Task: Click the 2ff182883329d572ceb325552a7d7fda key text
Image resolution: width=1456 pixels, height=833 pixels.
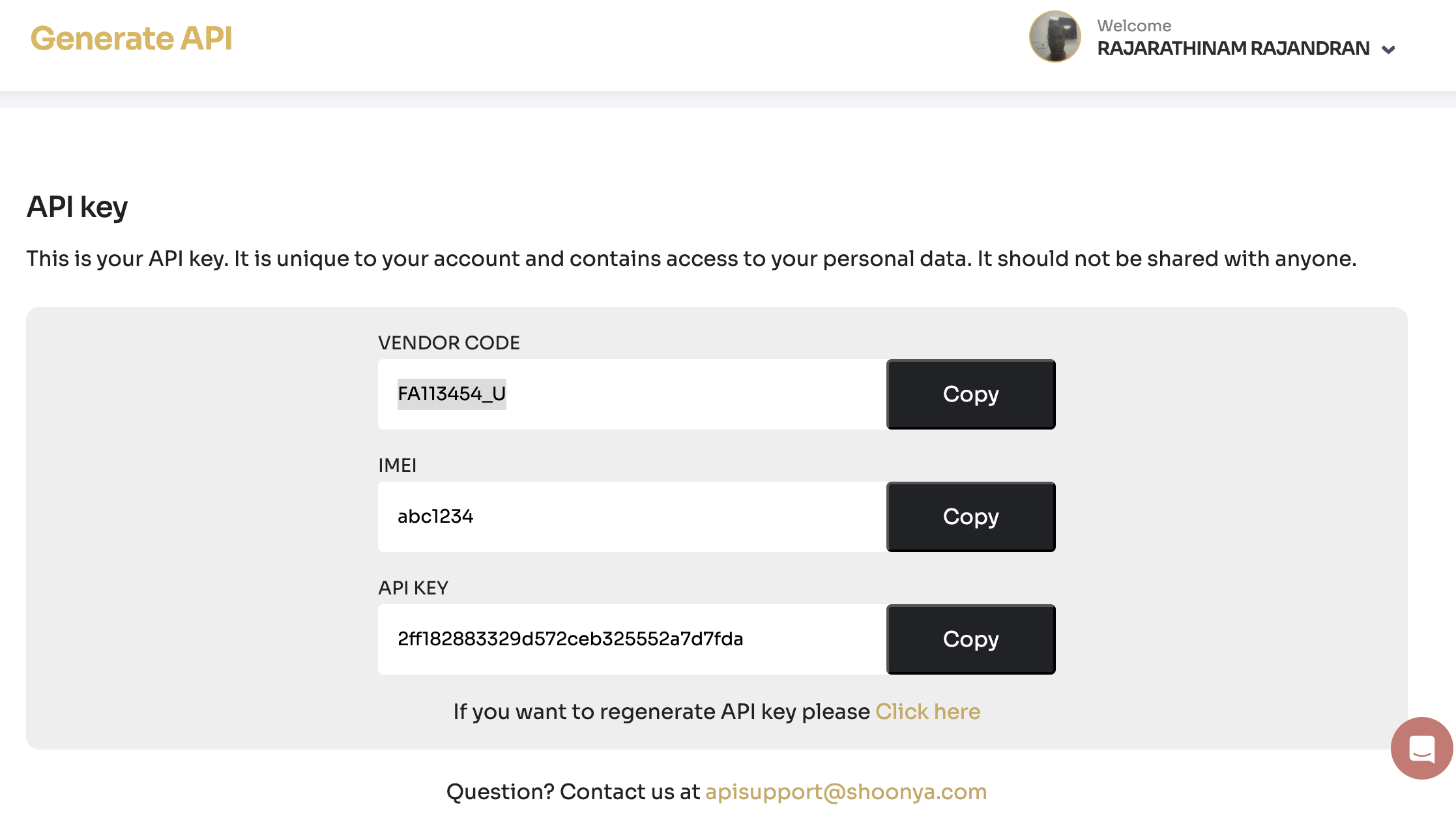Action: tap(570, 639)
